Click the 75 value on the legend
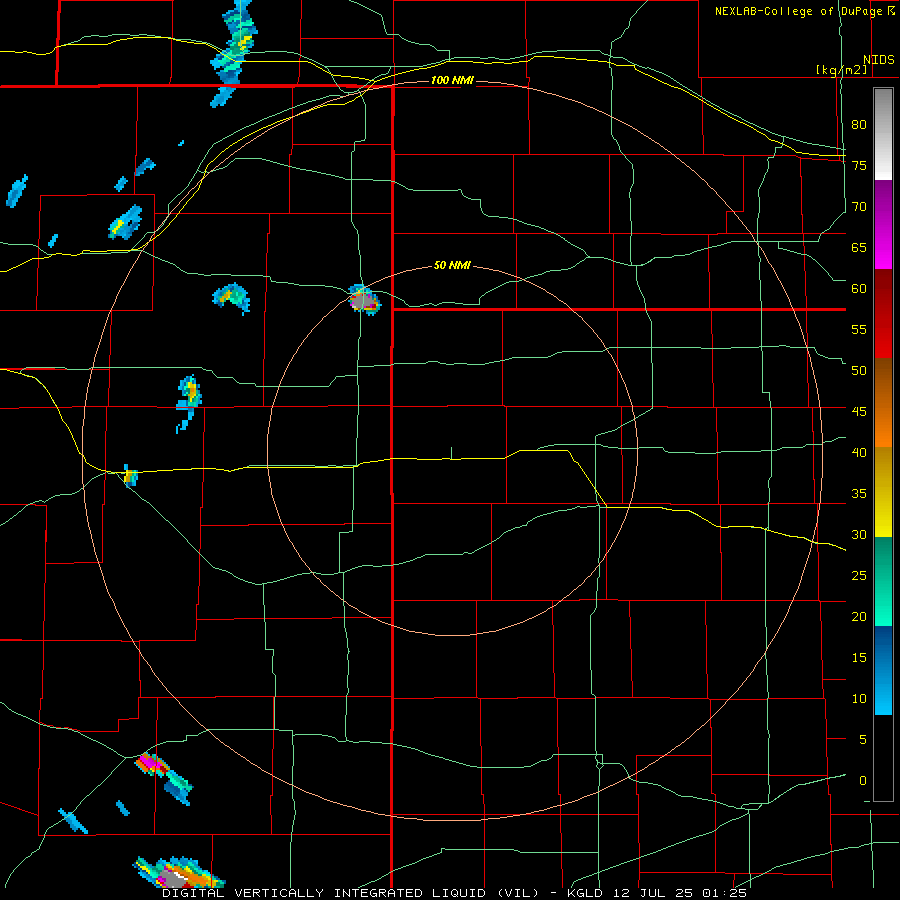The image size is (900, 900). tap(859, 166)
